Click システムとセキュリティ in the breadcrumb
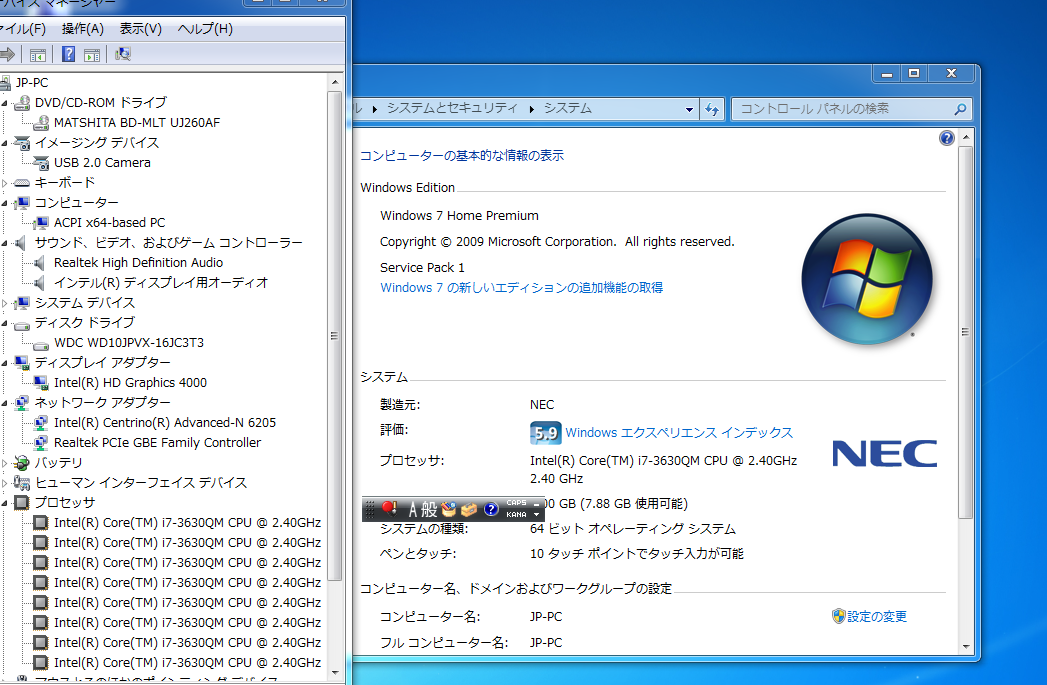The width and height of the screenshot is (1047, 685). (x=452, y=108)
